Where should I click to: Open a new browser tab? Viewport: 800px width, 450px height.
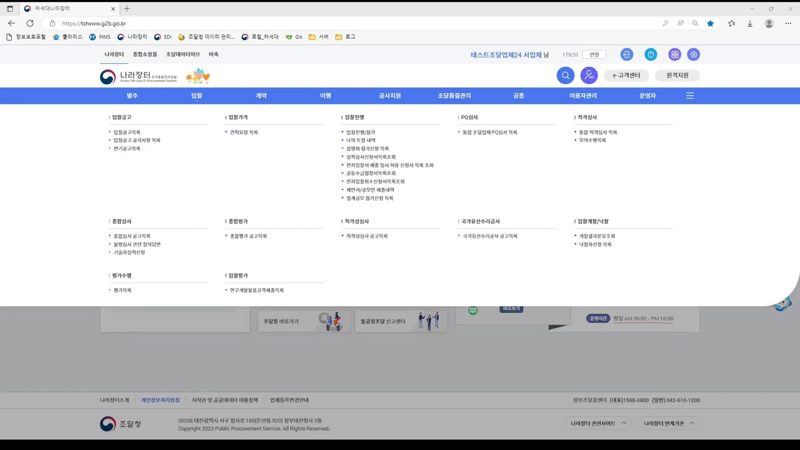click(x=127, y=9)
